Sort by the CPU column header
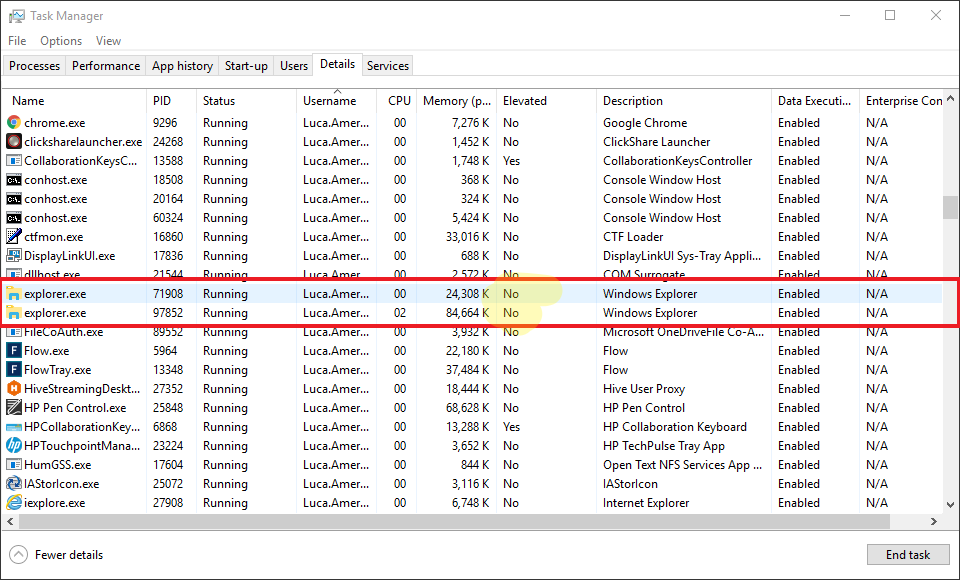This screenshot has width=960, height=580. (397, 101)
